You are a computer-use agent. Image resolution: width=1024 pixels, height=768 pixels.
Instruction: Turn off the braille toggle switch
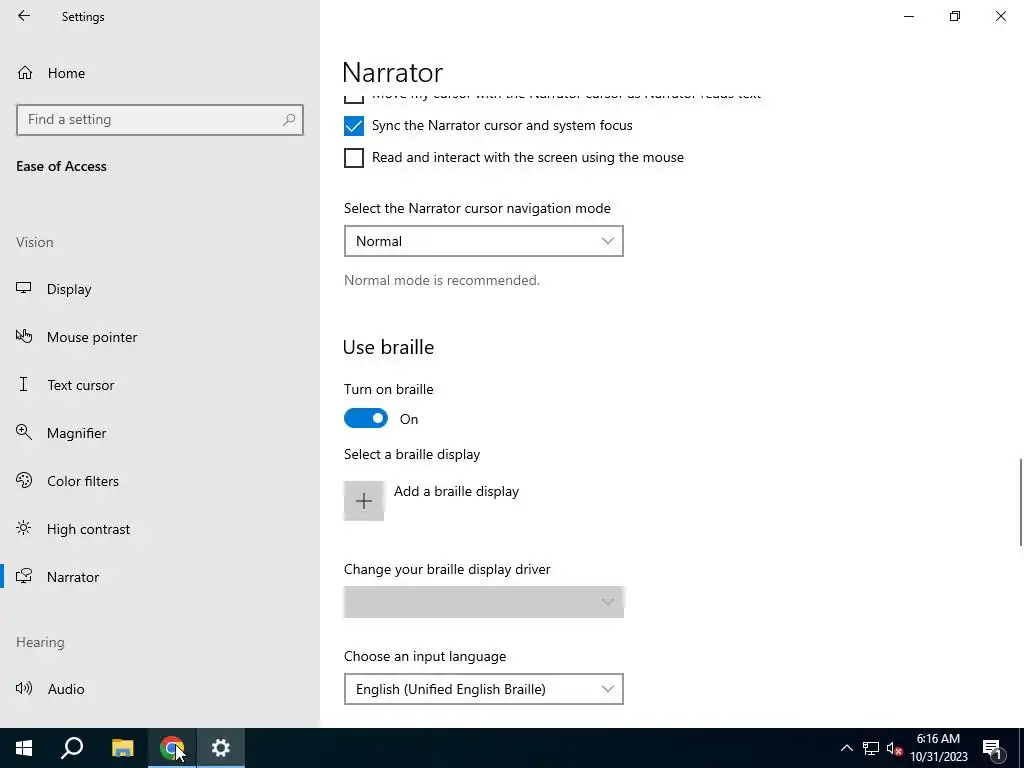coord(366,419)
